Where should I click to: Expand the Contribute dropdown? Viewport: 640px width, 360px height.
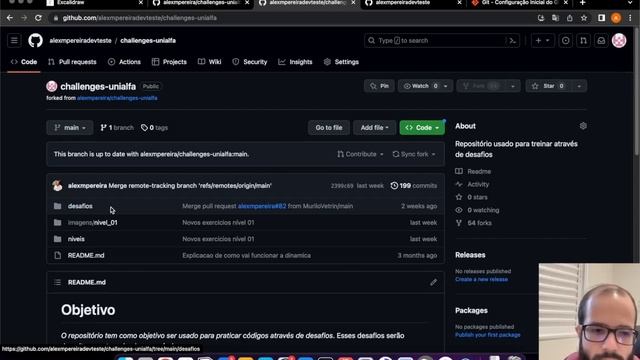coord(360,154)
